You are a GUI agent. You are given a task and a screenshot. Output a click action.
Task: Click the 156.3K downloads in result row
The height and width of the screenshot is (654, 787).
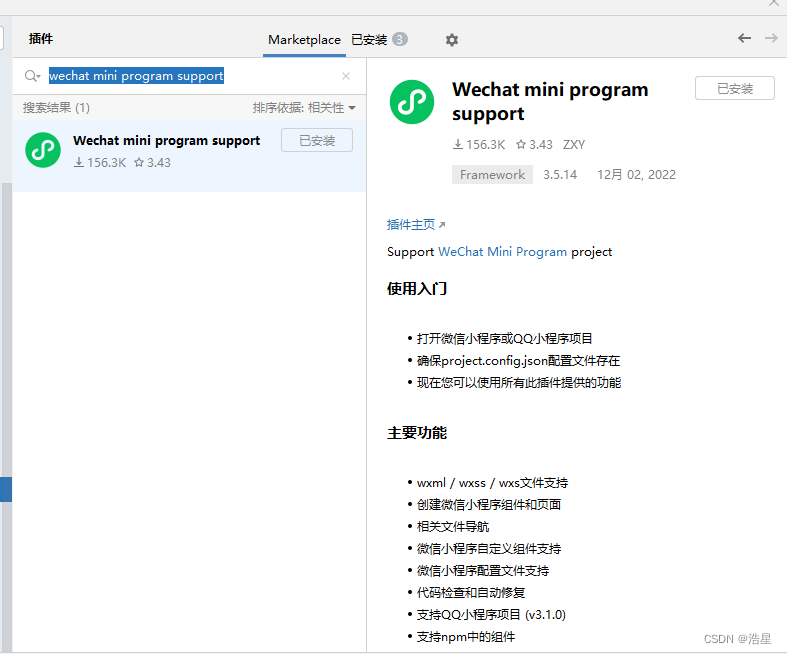point(100,163)
